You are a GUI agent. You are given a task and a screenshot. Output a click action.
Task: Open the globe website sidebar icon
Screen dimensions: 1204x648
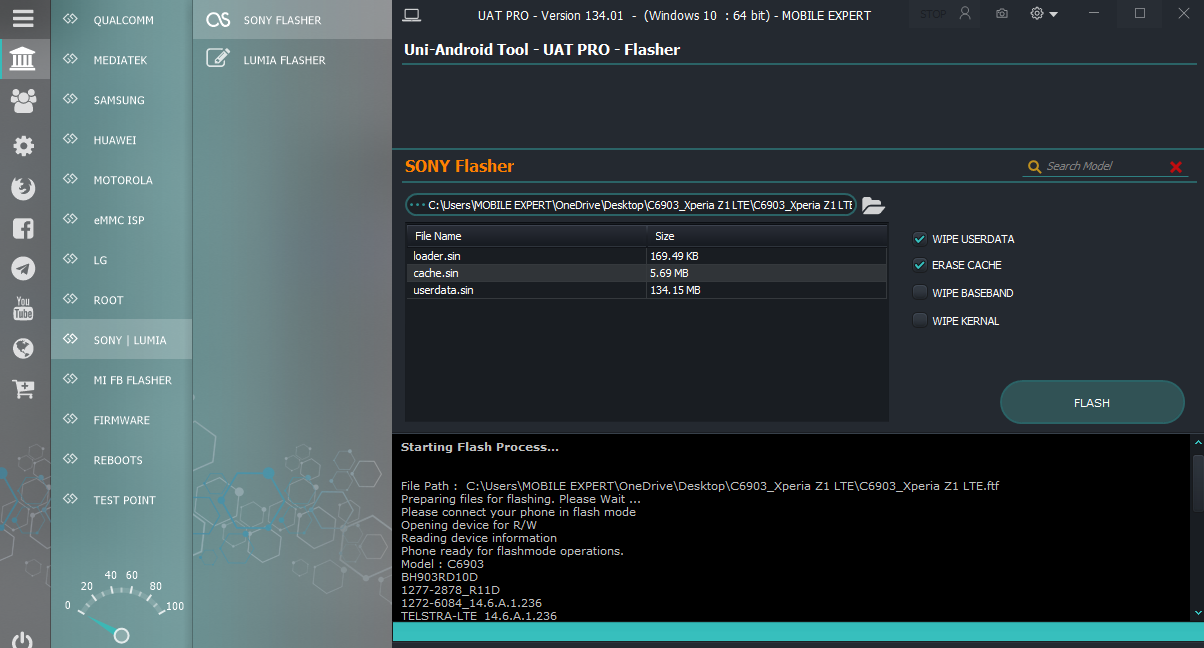(23, 348)
